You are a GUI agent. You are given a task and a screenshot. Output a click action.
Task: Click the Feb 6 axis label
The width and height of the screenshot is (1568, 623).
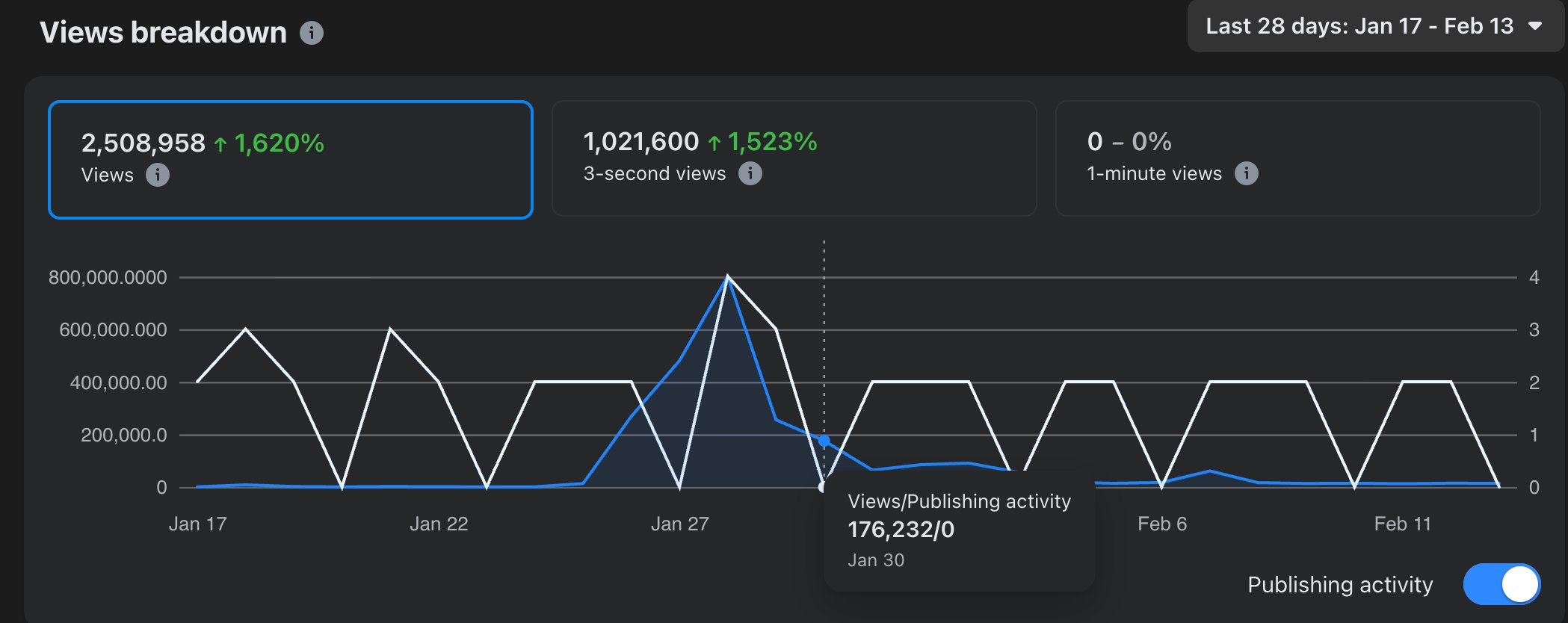click(x=1161, y=524)
